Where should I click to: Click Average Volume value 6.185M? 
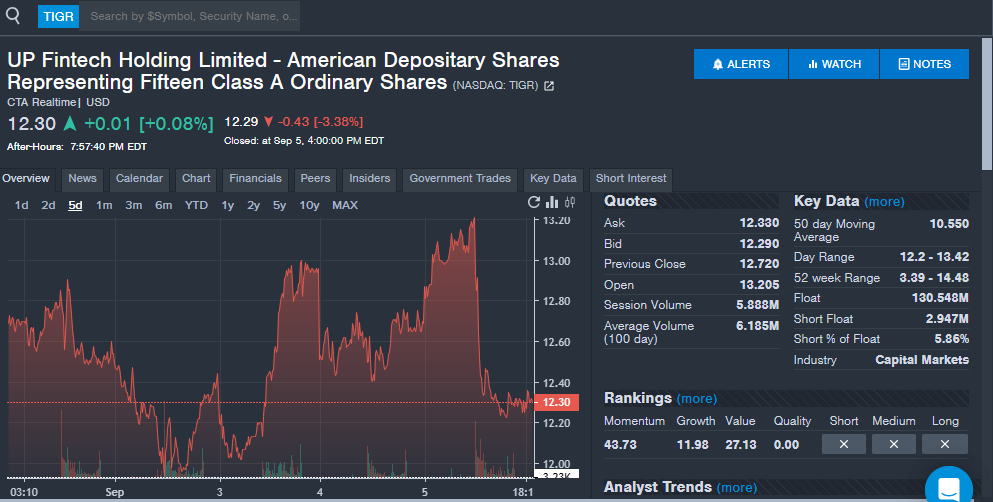click(x=757, y=326)
